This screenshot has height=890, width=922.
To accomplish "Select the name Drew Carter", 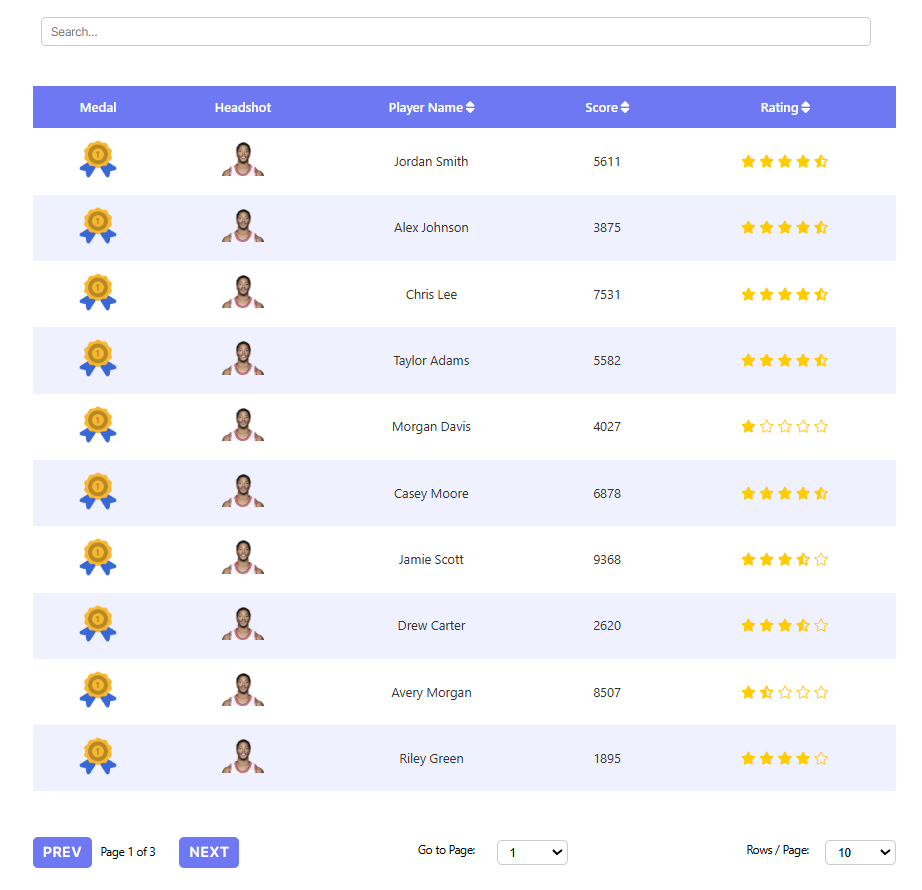I will 431,625.
